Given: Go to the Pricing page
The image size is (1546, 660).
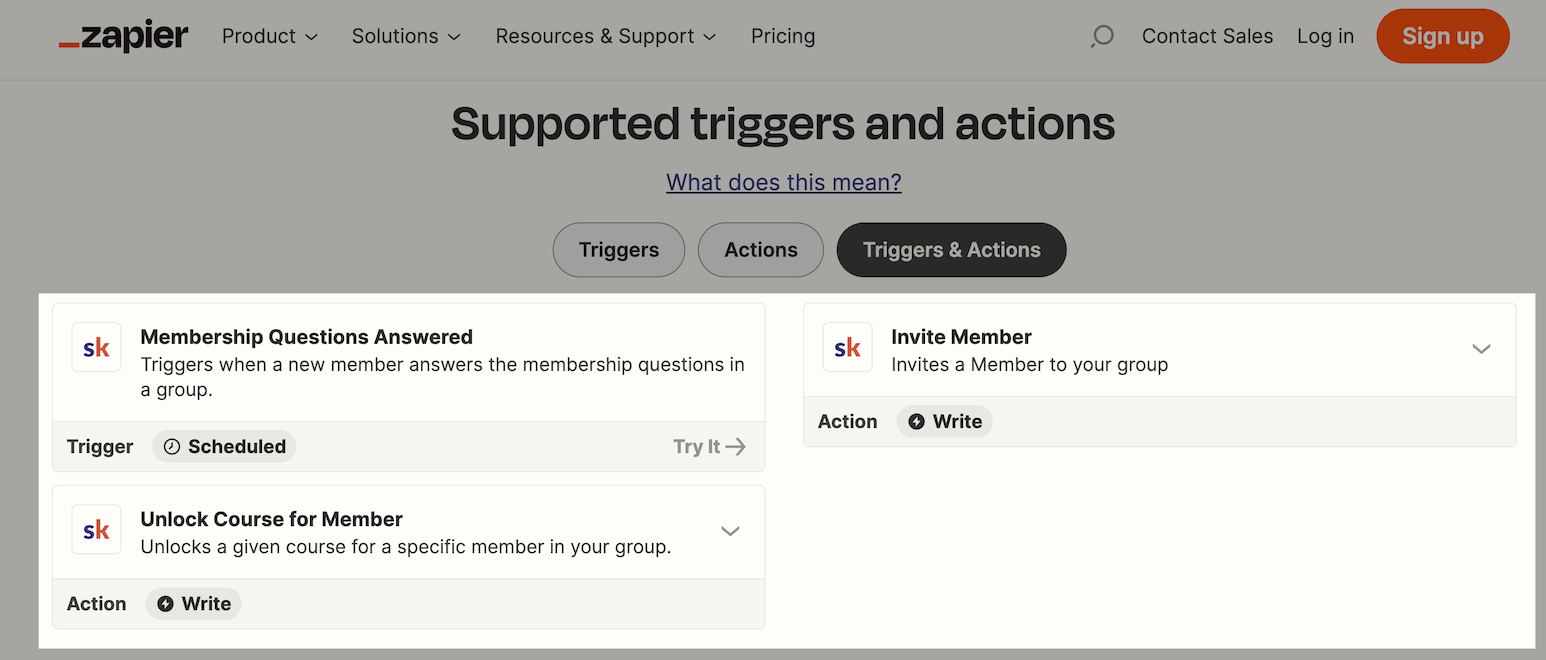Looking at the screenshot, I should coord(783,37).
